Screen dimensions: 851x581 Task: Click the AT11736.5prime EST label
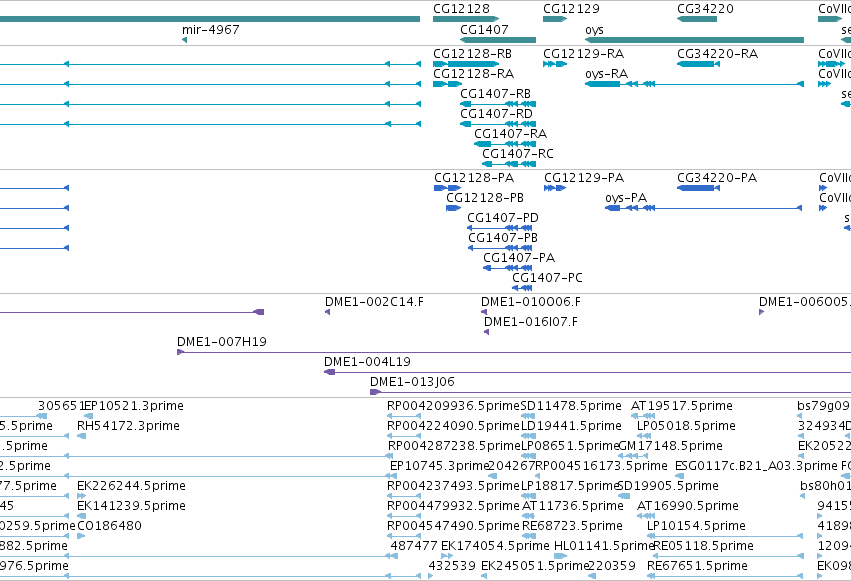(x=573, y=506)
